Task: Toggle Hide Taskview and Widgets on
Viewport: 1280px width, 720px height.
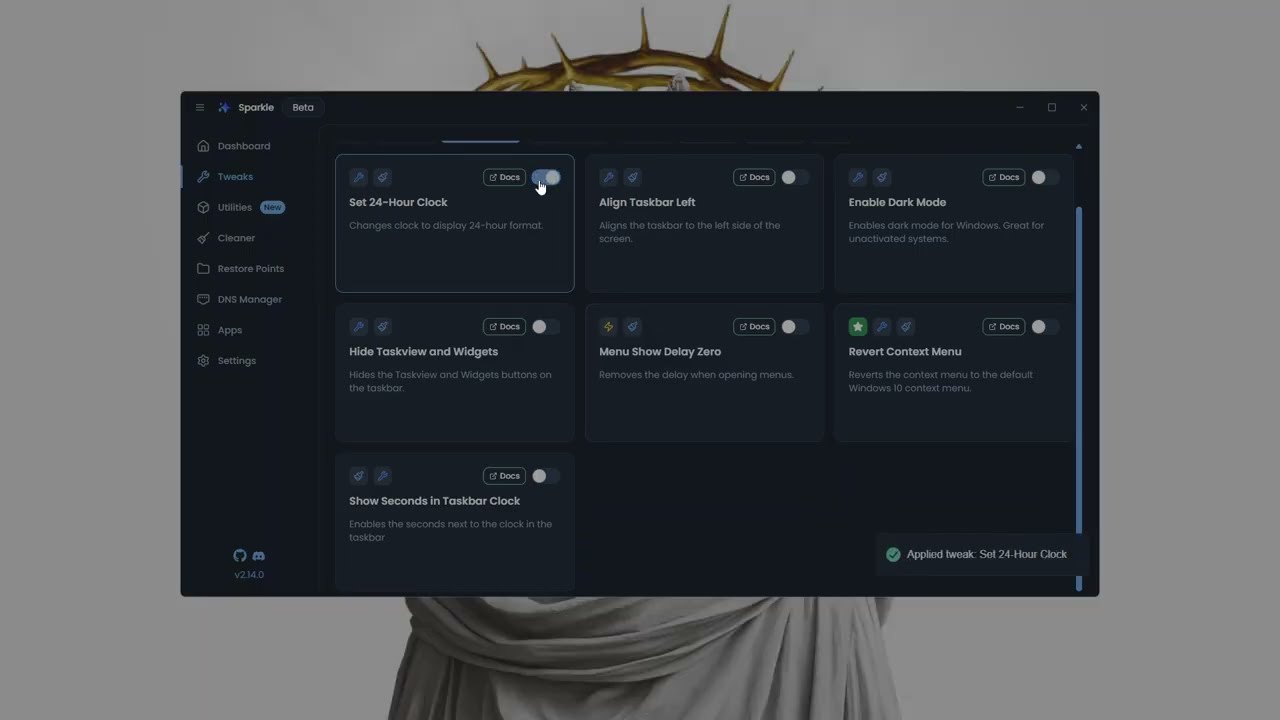Action: [x=546, y=327]
